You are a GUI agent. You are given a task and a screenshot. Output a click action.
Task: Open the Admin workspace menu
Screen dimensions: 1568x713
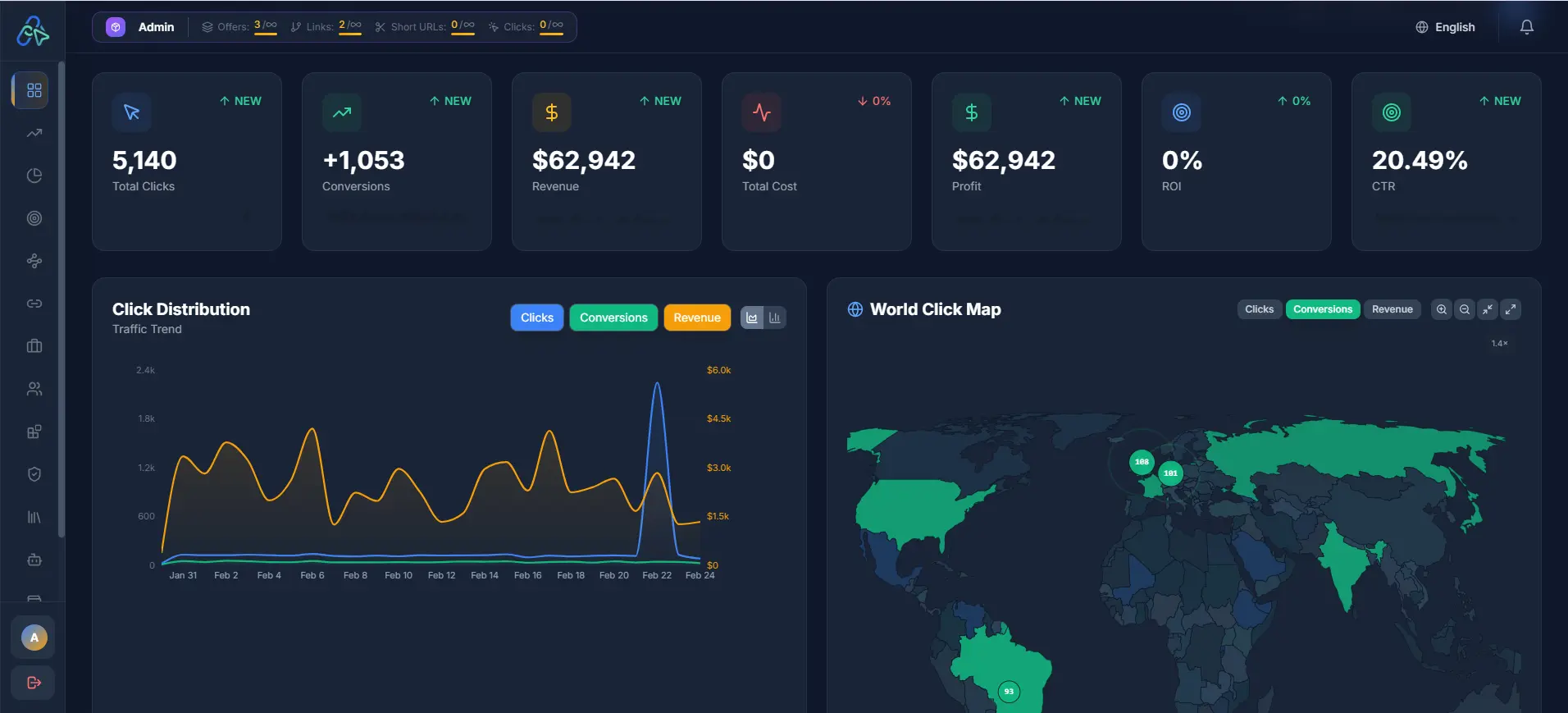pyautogui.click(x=140, y=27)
